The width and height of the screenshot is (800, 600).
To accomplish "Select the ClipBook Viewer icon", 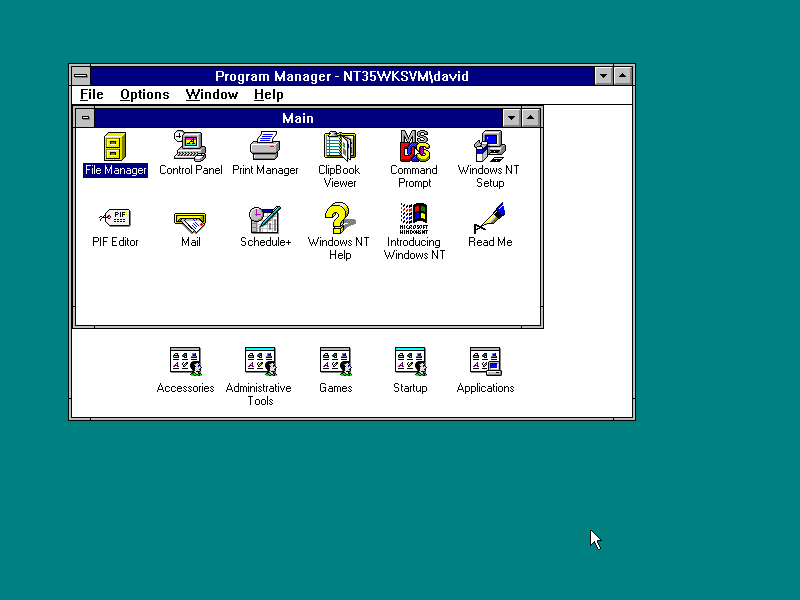I will point(339,146).
